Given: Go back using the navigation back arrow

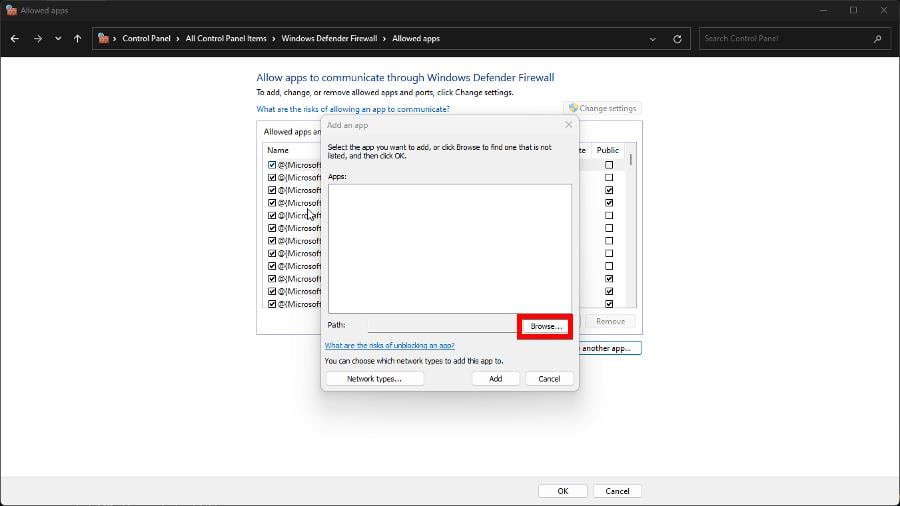Looking at the screenshot, I should point(15,38).
